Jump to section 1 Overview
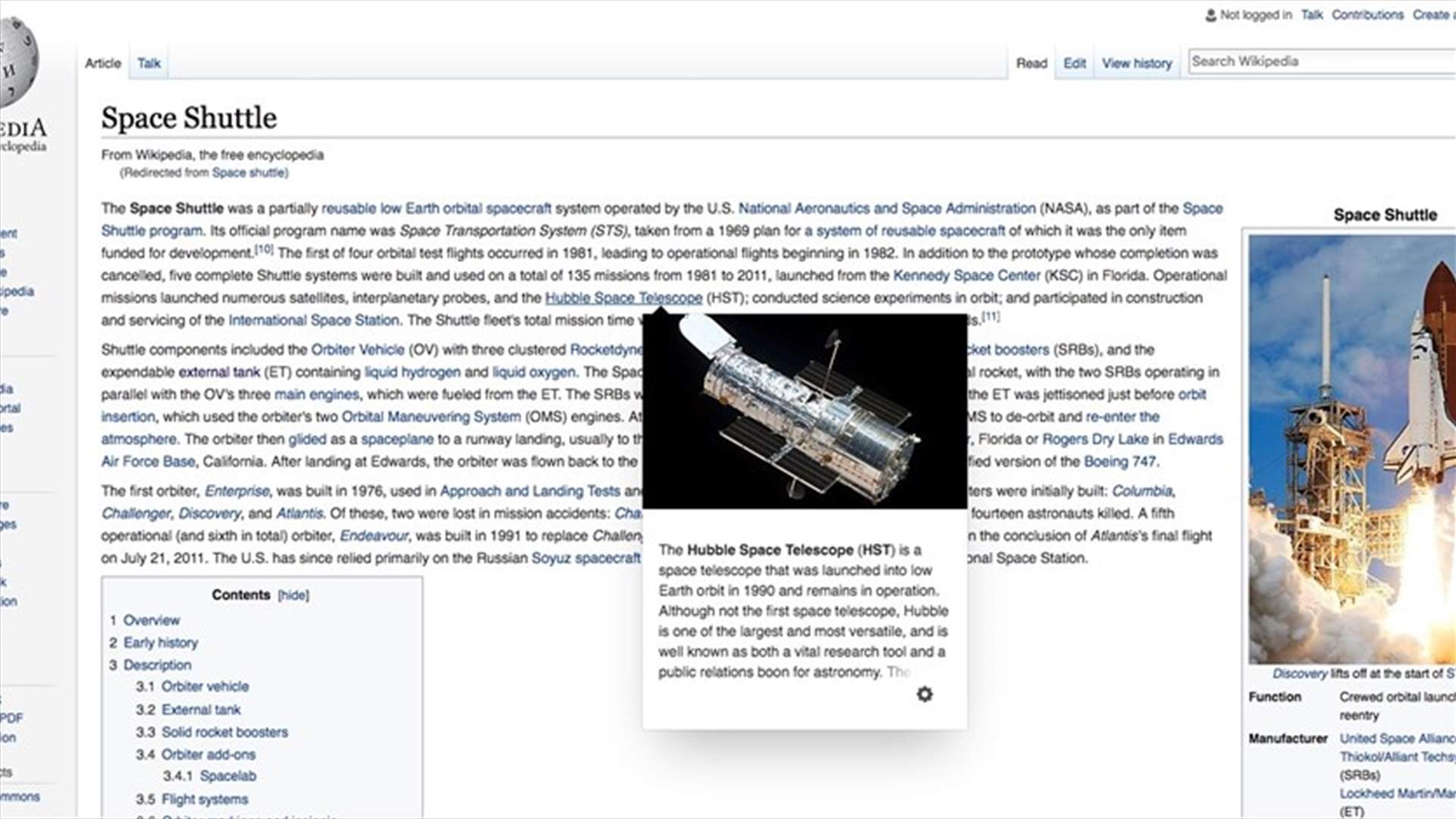1456x819 pixels. tap(152, 620)
